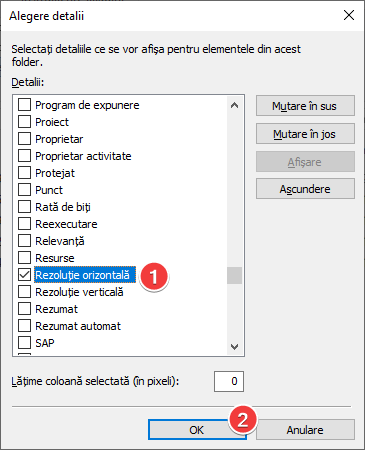Check the Program de expunere box
The height and width of the screenshot is (450, 365).
tap(24, 105)
